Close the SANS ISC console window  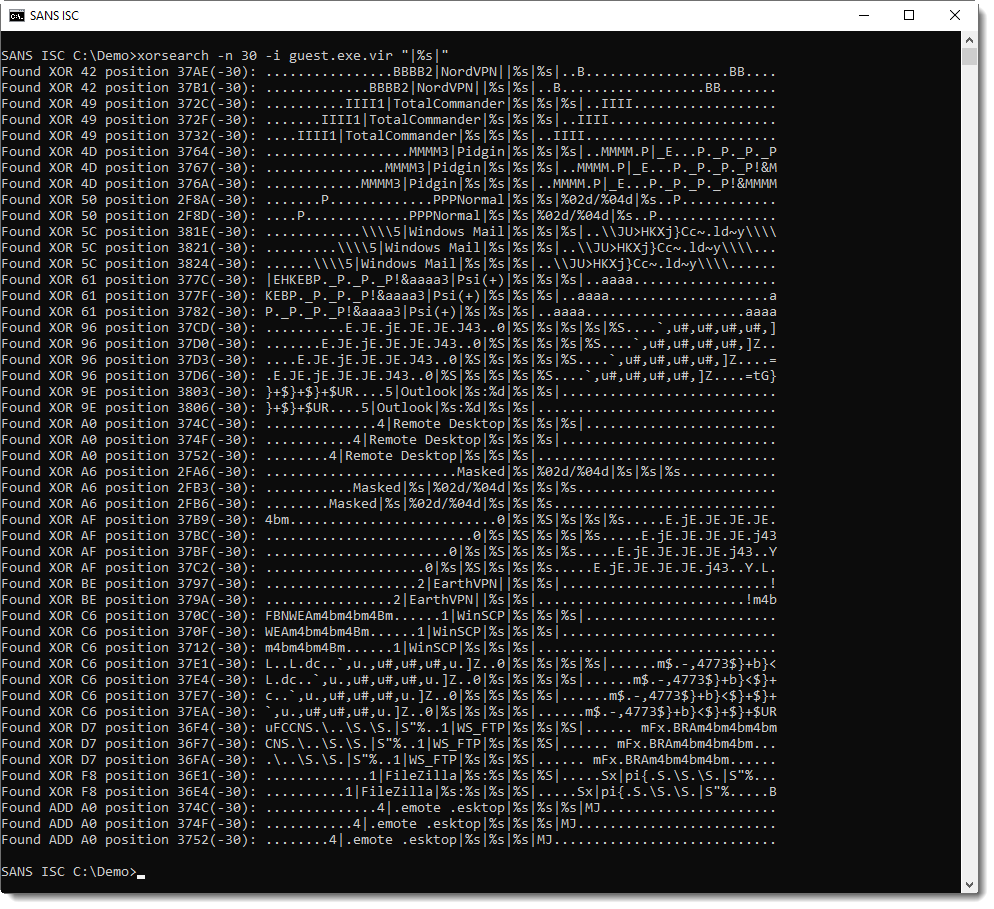[x=955, y=15]
